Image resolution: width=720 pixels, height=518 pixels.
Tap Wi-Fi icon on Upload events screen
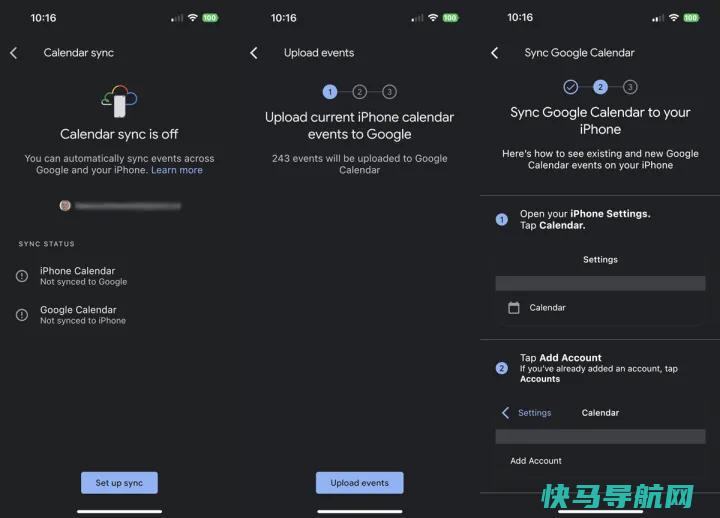[433, 17]
